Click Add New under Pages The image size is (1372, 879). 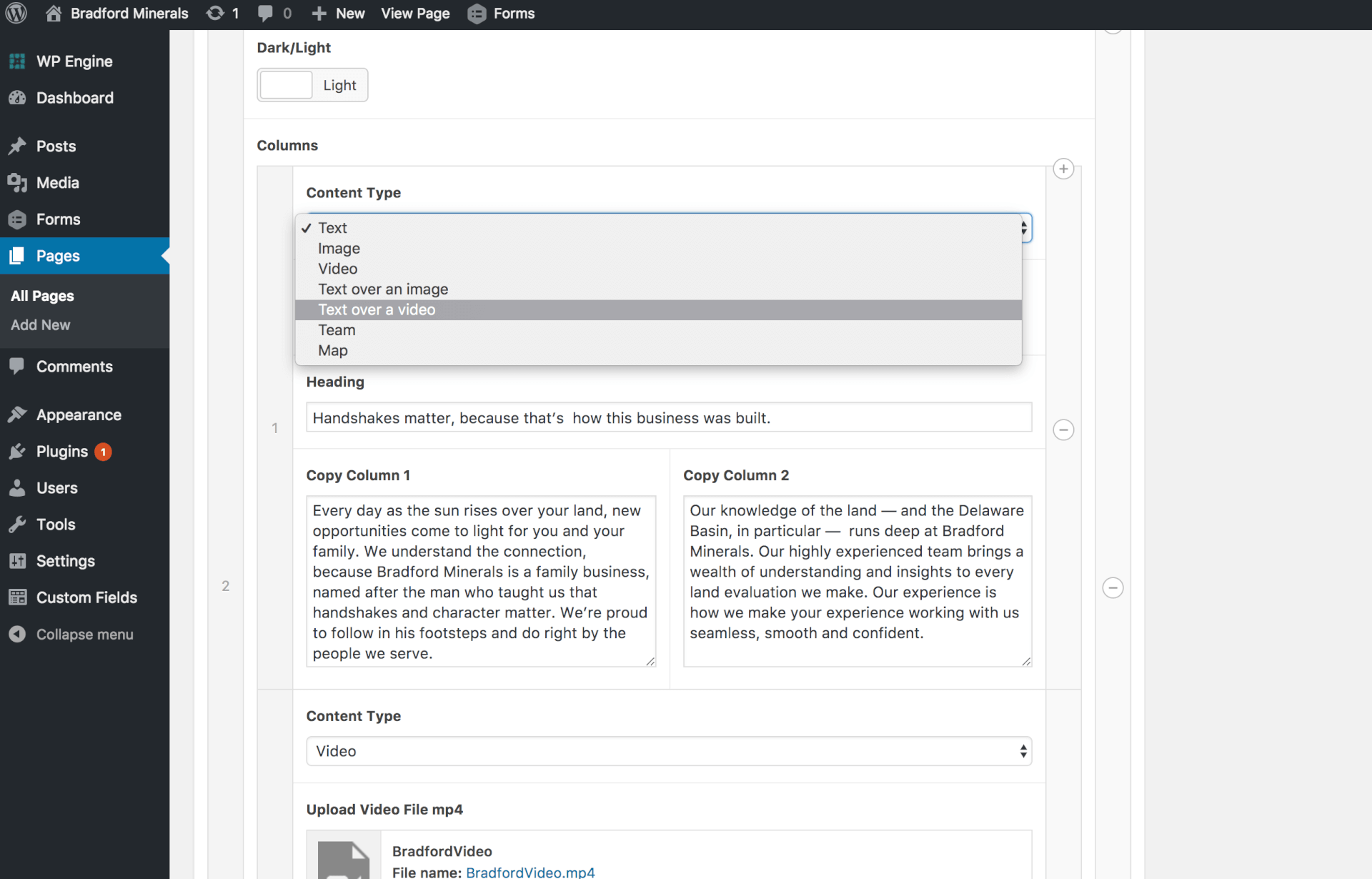tap(40, 325)
